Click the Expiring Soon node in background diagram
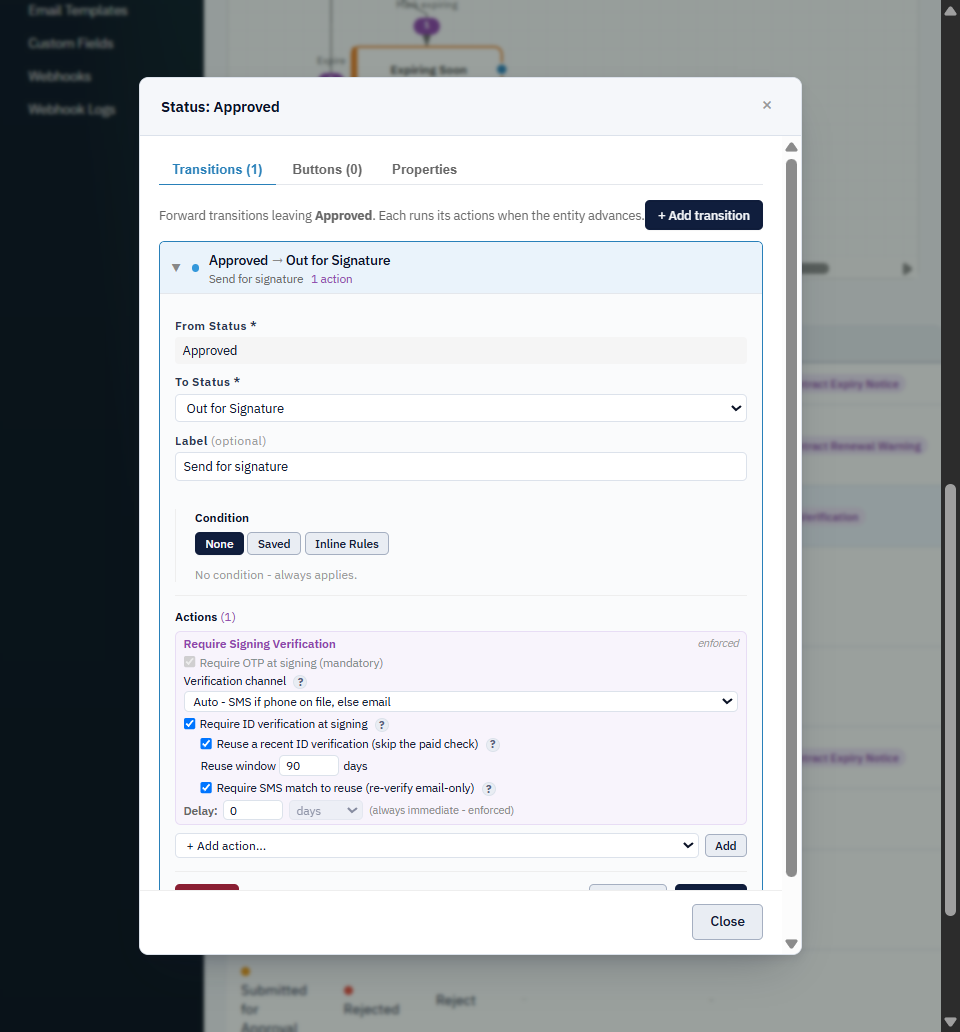The height and width of the screenshot is (1032, 960). [428, 64]
